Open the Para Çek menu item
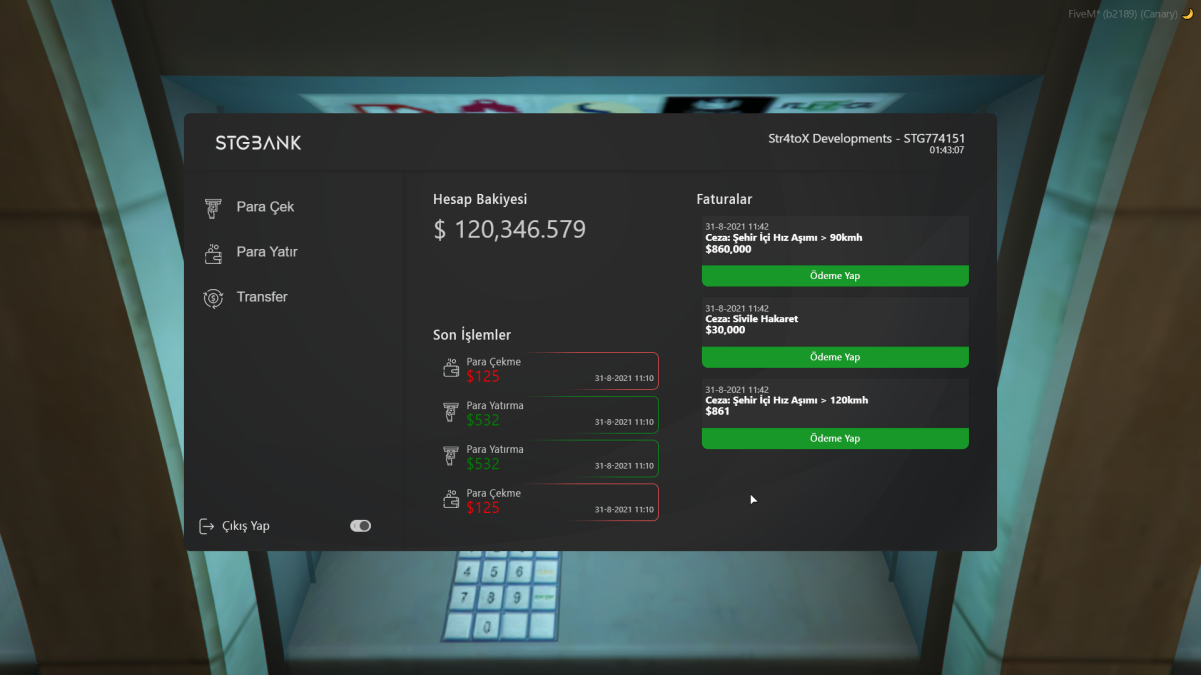This screenshot has width=1201, height=675. (265, 207)
